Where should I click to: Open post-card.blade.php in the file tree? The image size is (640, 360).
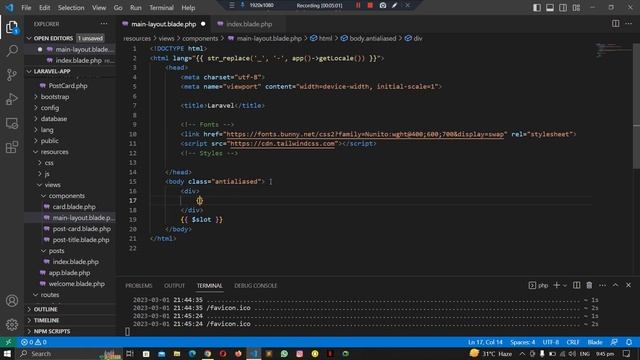point(82,229)
